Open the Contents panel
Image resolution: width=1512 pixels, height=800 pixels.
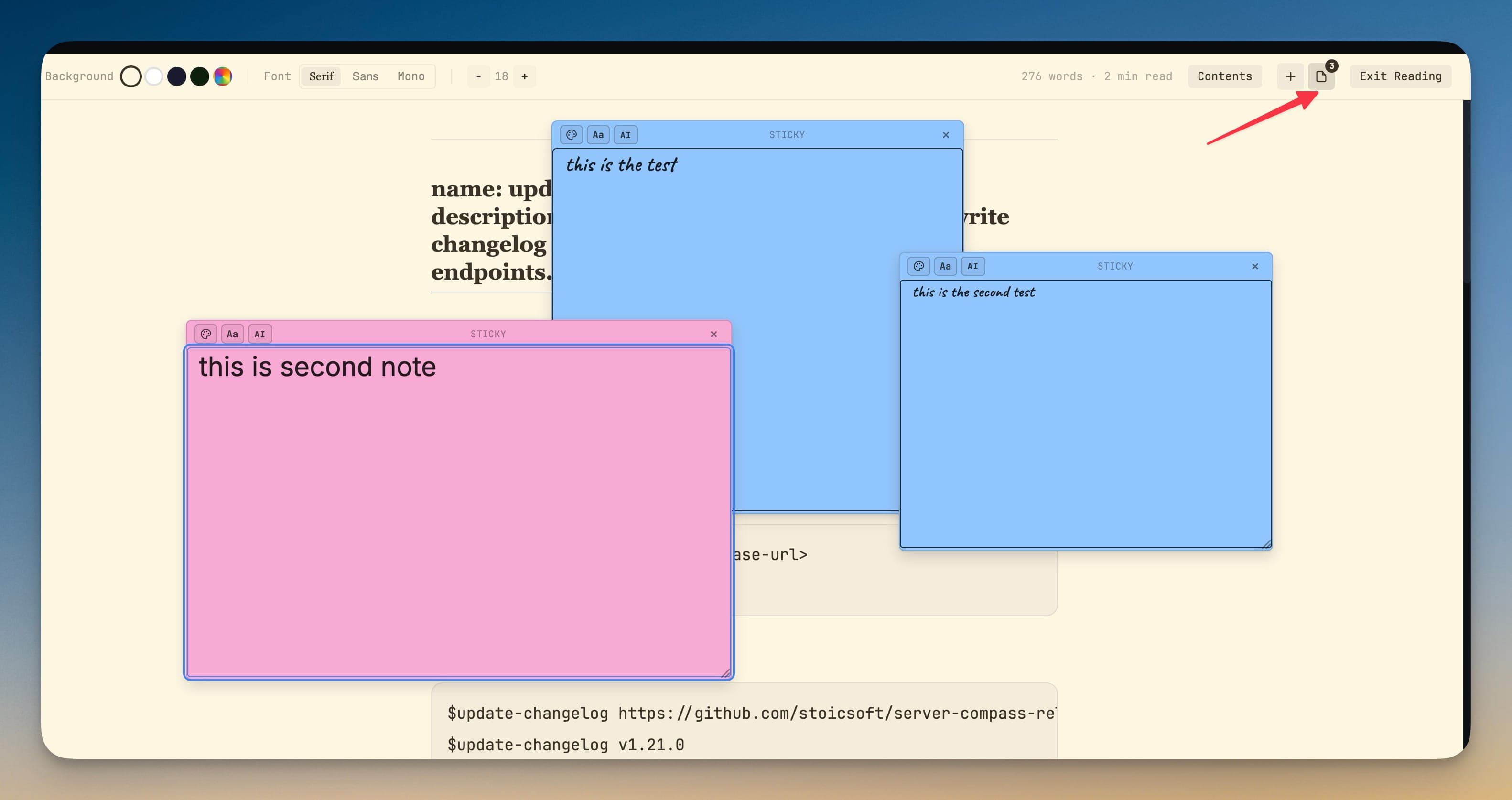pyautogui.click(x=1224, y=76)
